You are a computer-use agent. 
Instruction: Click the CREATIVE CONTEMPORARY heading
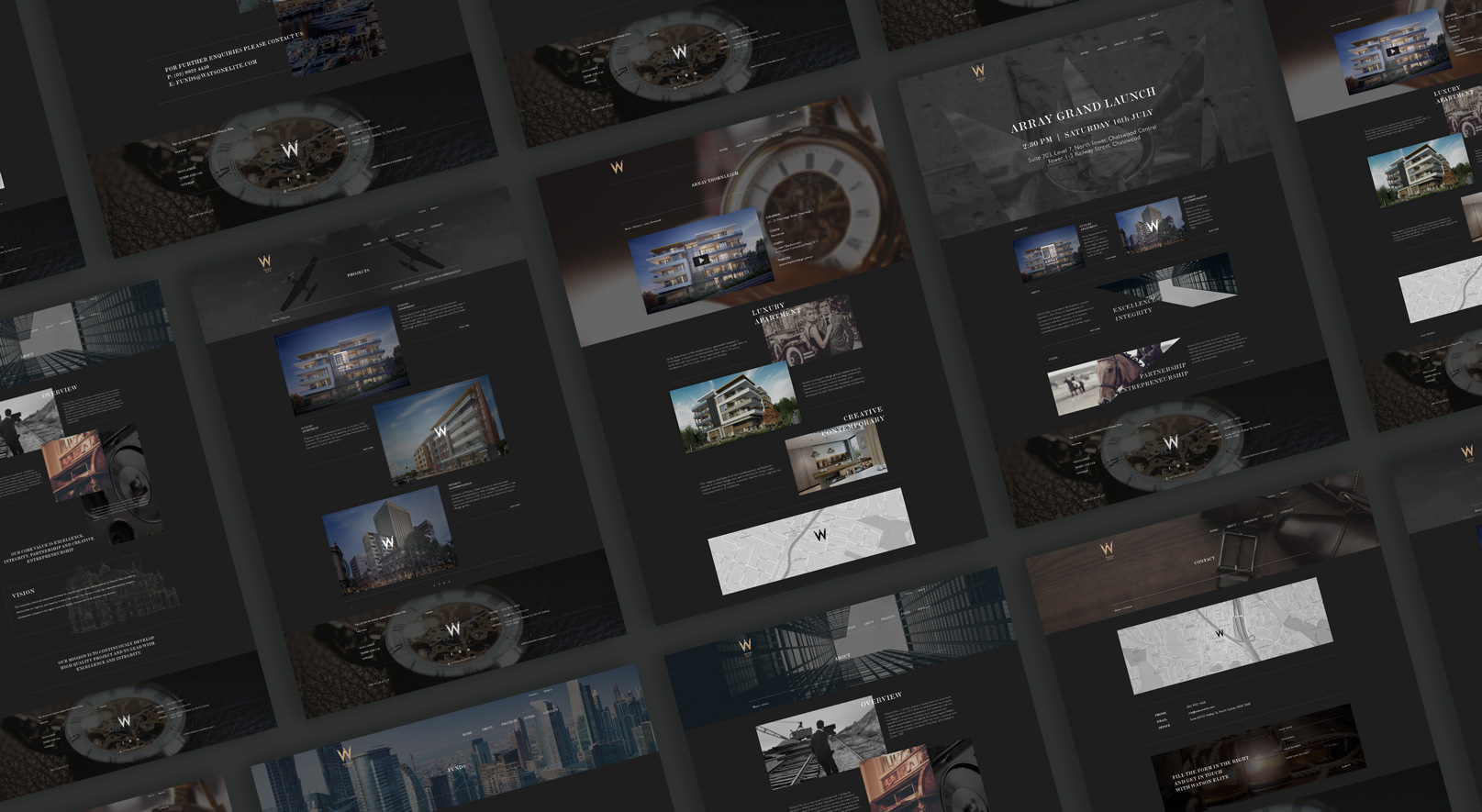[853, 421]
